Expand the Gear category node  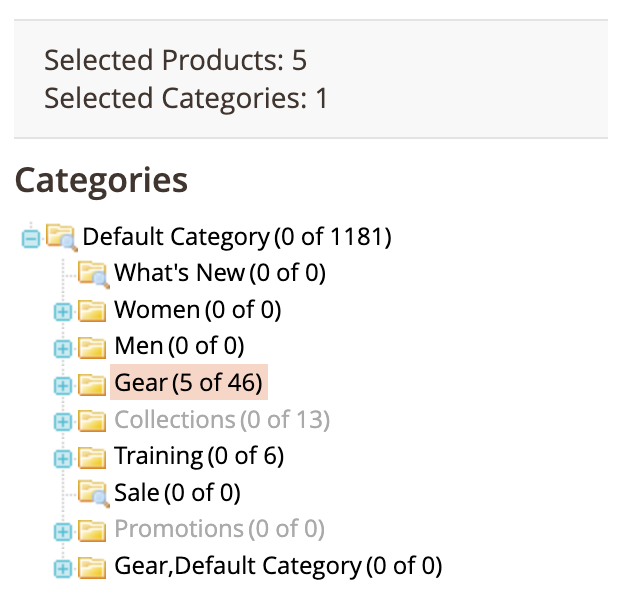(62, 384)
